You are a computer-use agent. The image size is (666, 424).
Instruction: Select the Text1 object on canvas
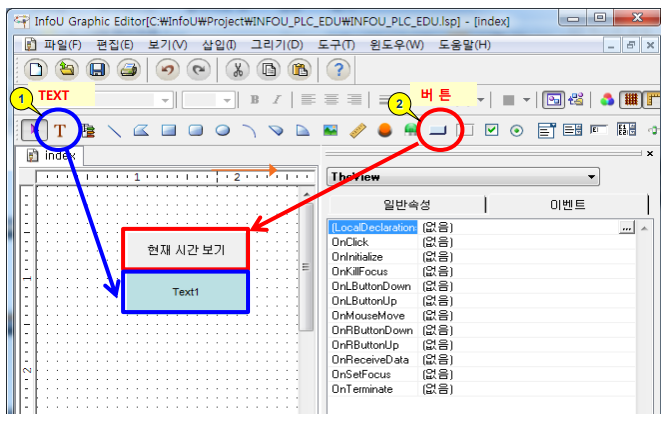click(186, 292)
